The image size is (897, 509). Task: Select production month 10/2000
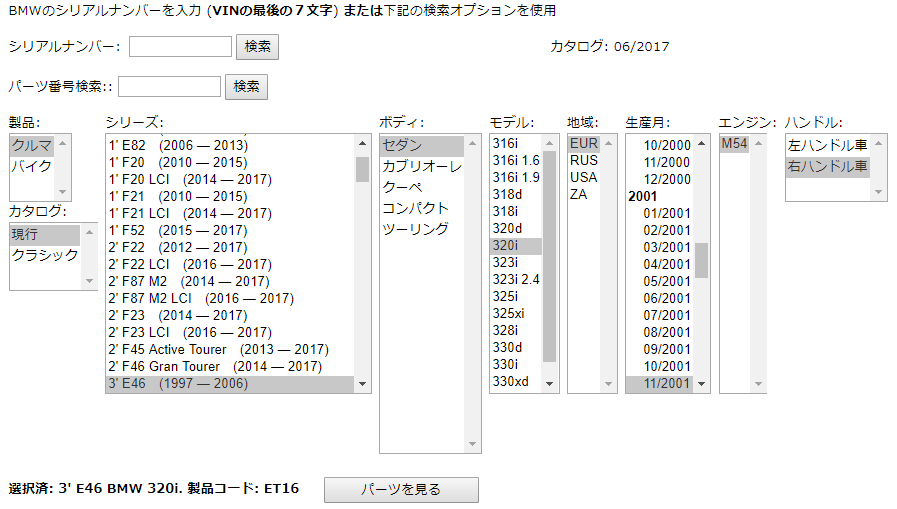[x=660, y=145]
